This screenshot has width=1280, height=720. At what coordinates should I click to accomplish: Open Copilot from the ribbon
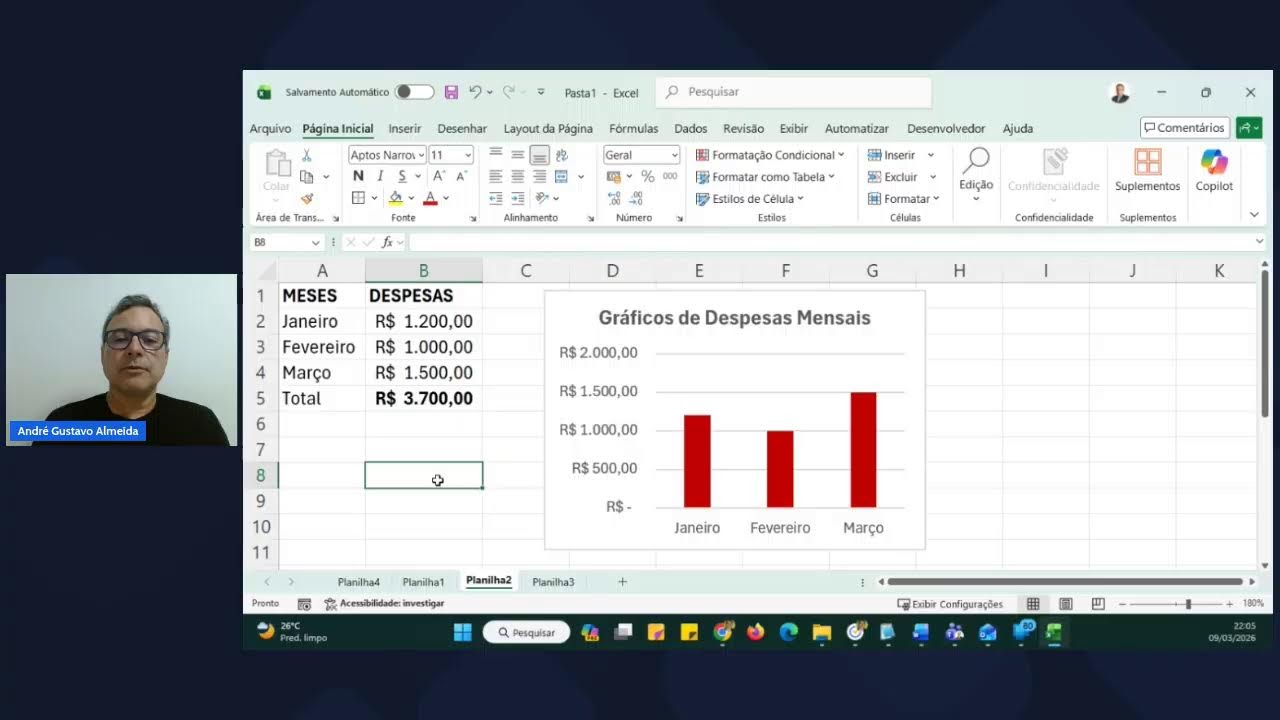click(x=1214, y=171)
